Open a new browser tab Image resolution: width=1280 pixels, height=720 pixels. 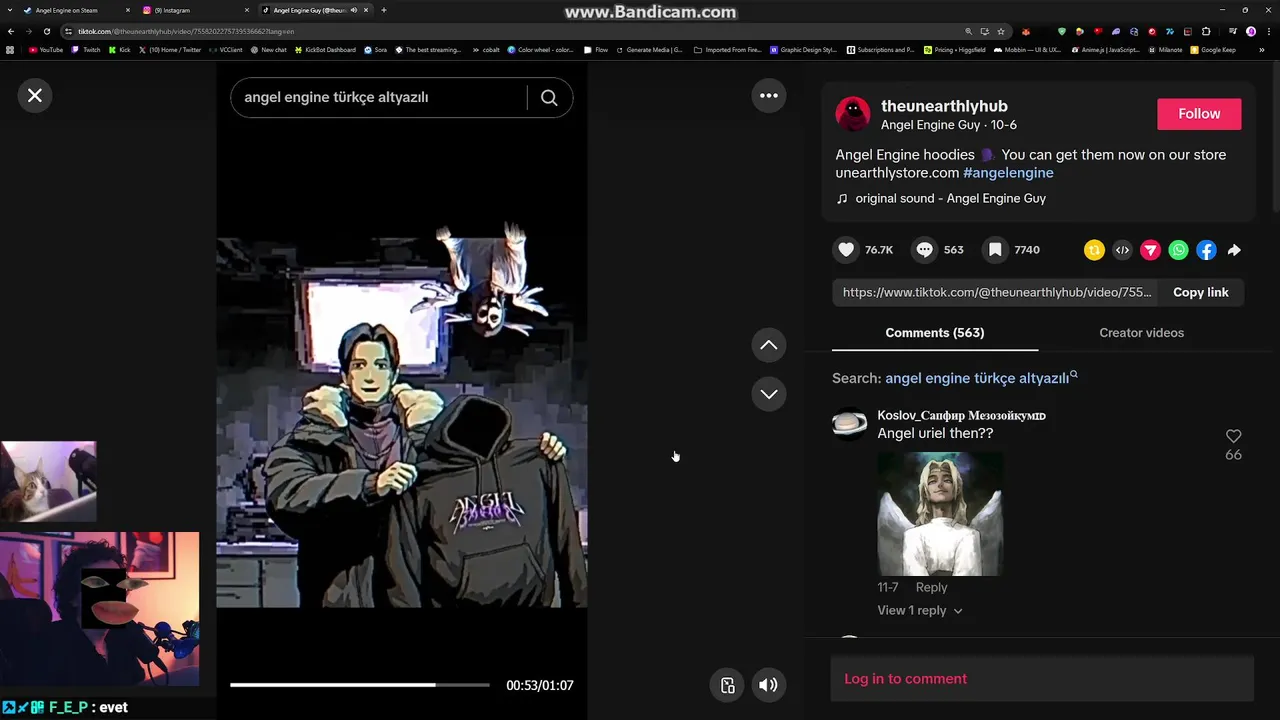pos(384,10)
